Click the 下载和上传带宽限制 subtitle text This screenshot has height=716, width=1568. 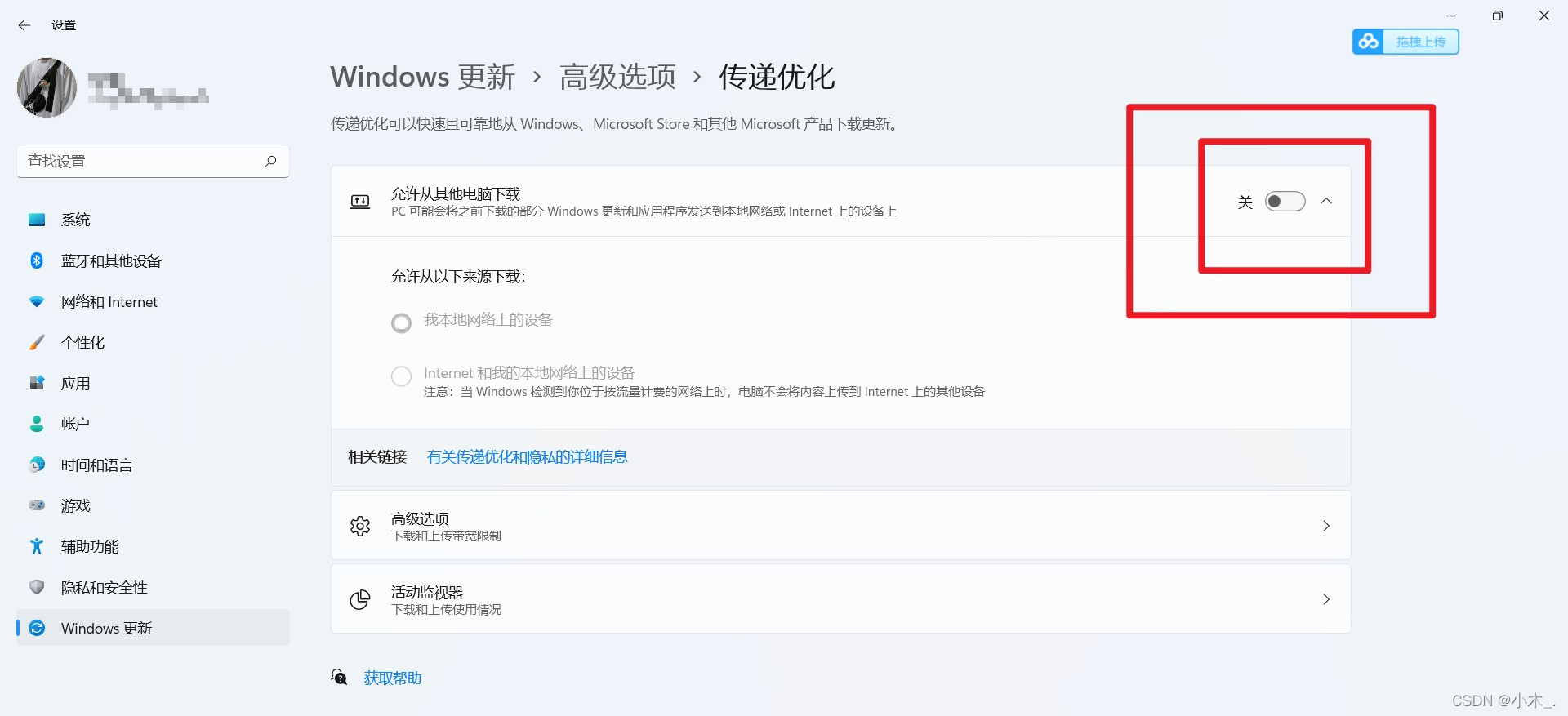[446, 536]
